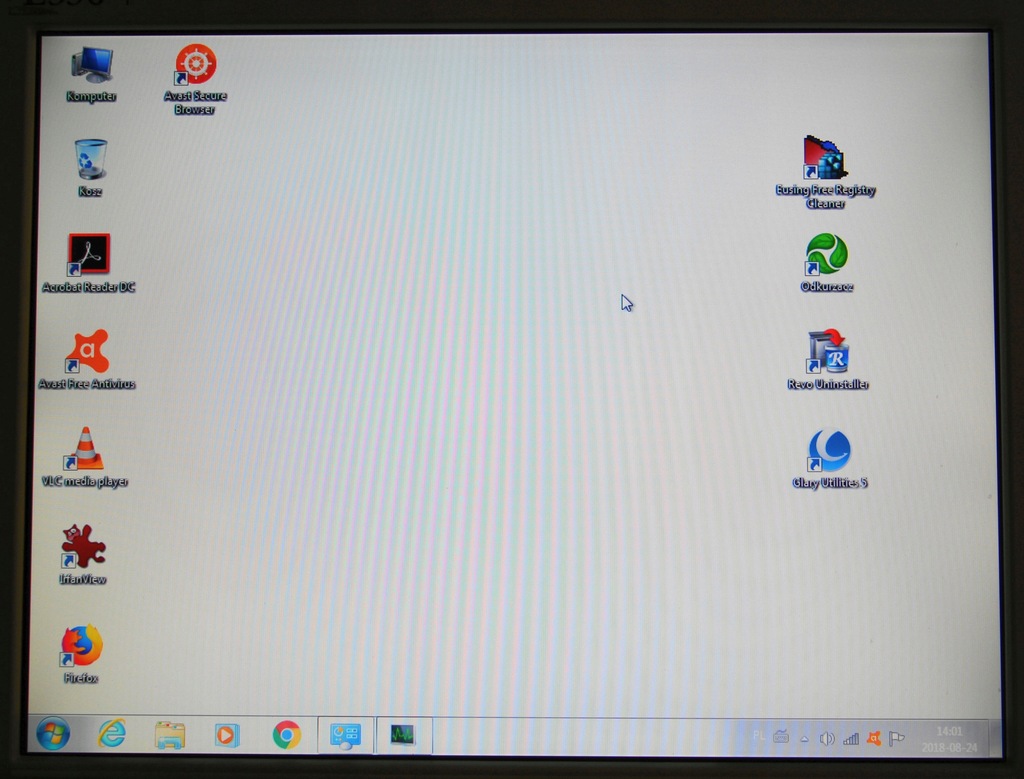Viewport: 1024px width, 779px height.
Task: Click the Avast tray icon
Action: (874, 739)
